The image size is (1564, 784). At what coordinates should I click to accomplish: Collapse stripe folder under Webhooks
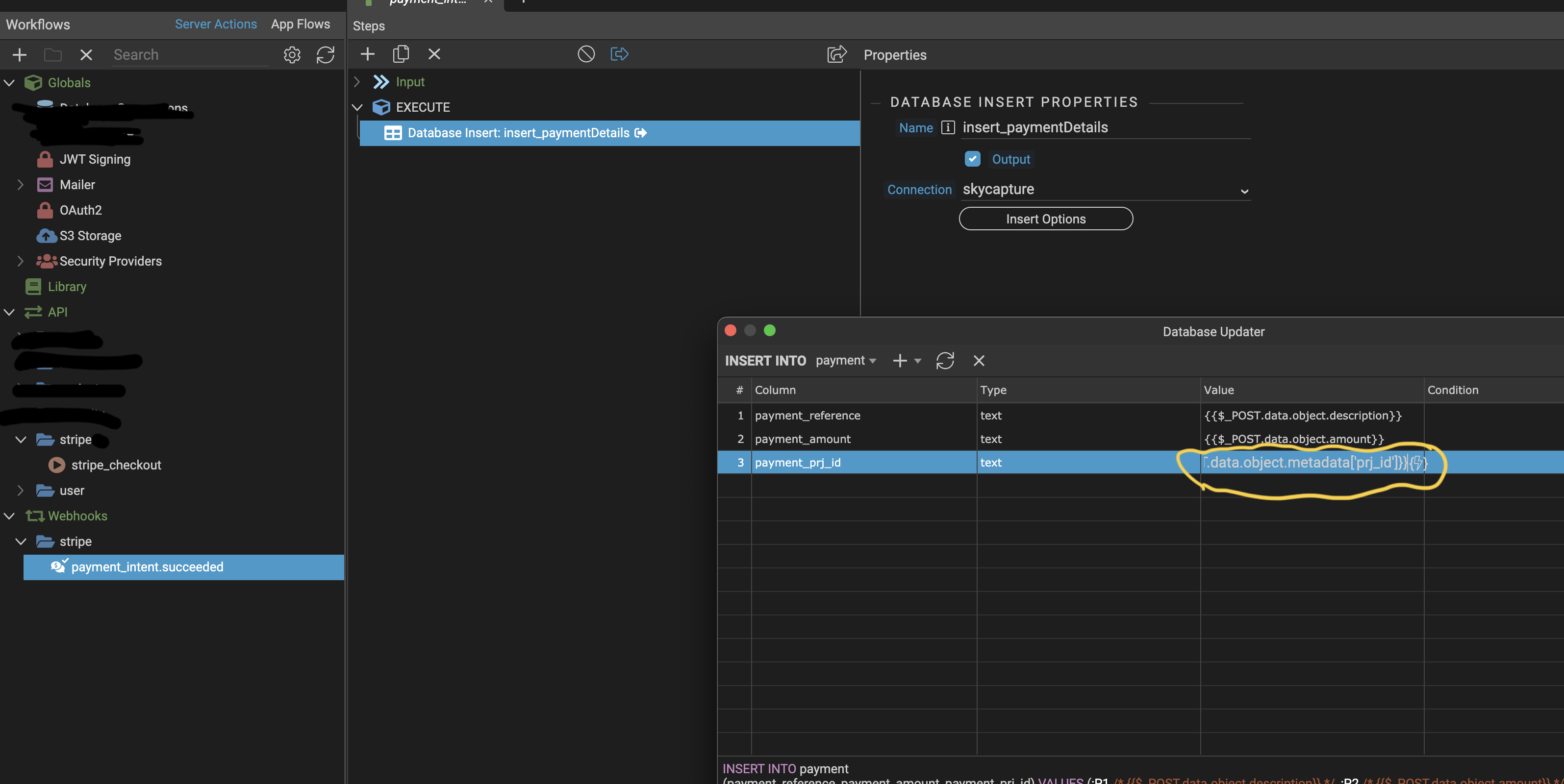(21, 541)
